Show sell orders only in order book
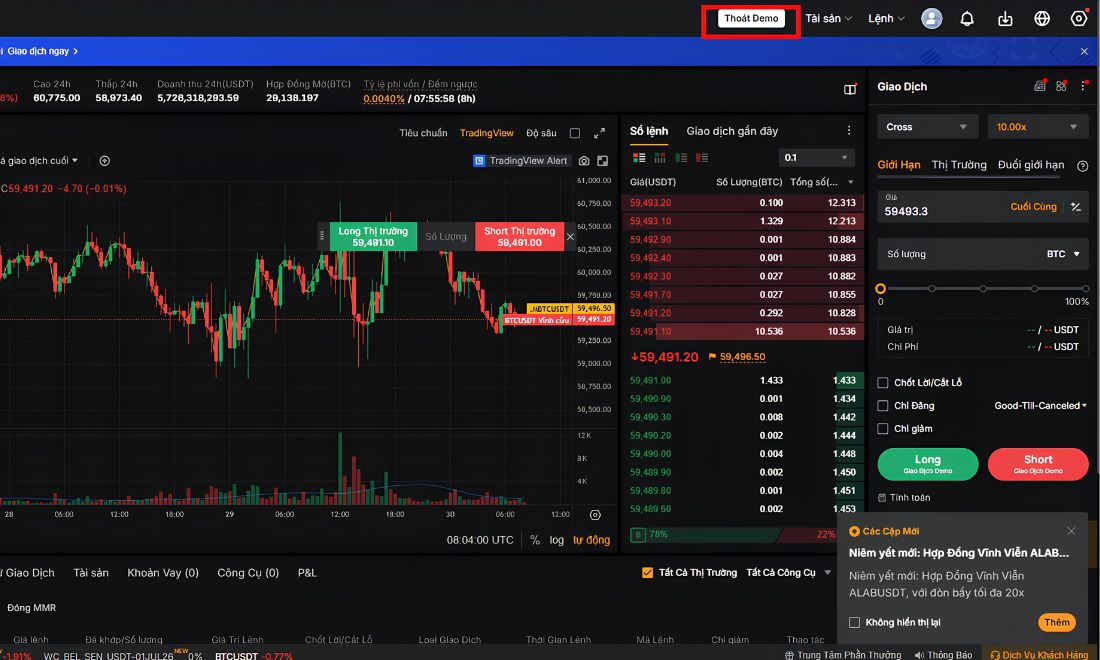Screen dimensions: 1100x660 (x=702, y=158)
